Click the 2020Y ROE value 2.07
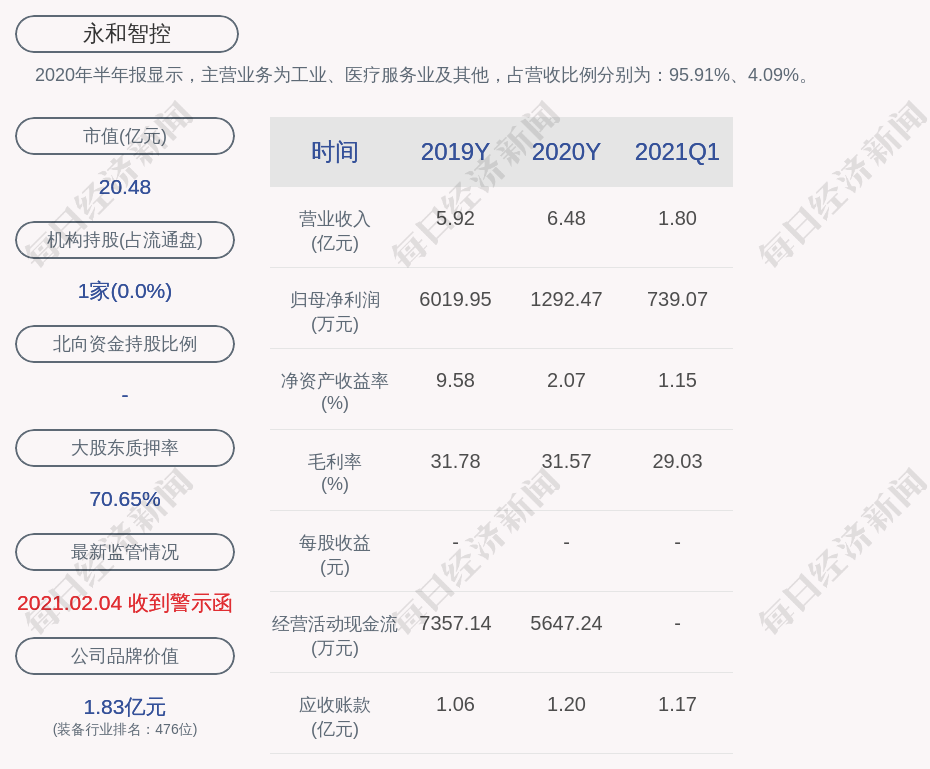The width and height of the screenshot is (930, 769). [566, 380]
